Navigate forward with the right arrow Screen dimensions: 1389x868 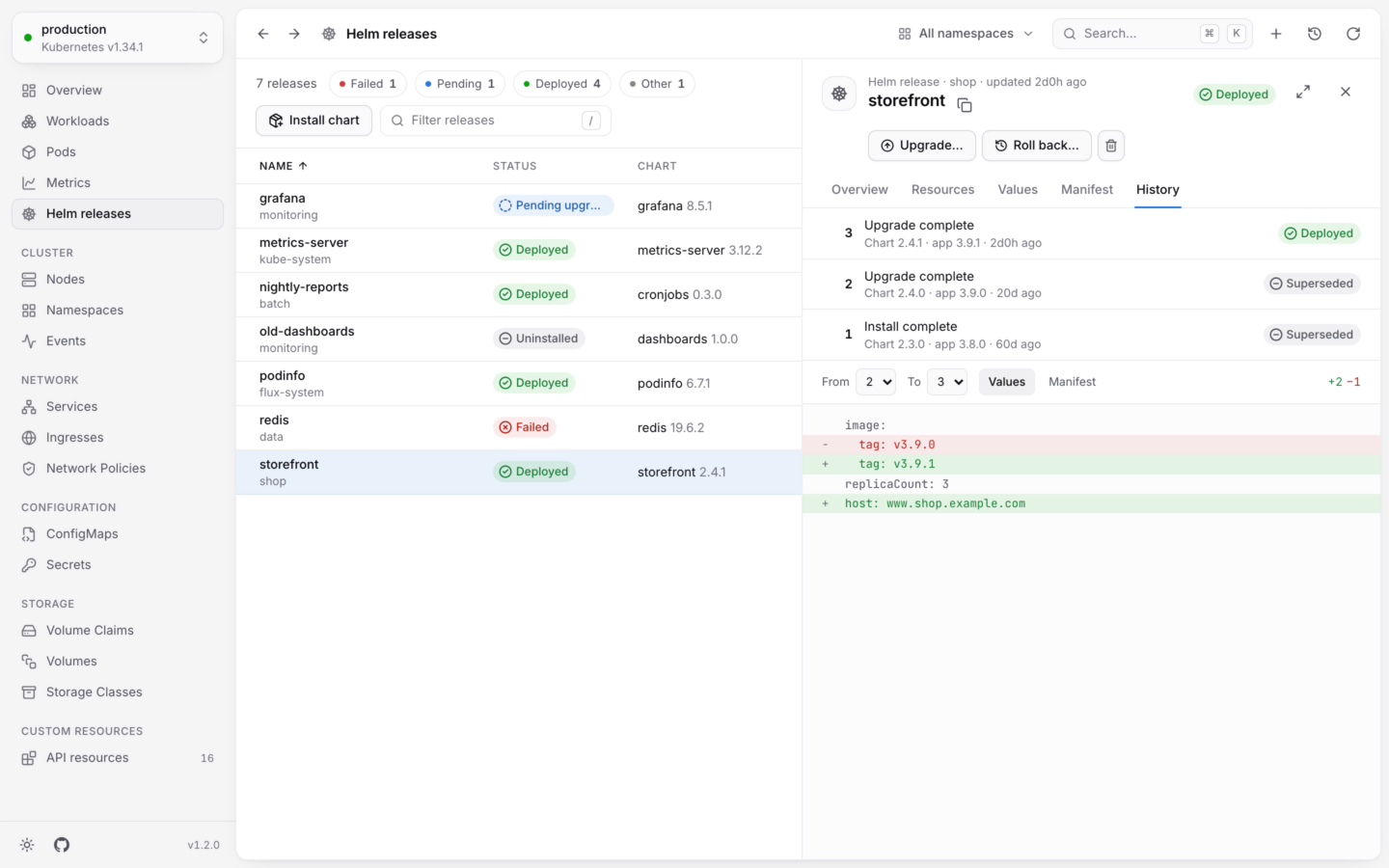coord(294,34)
